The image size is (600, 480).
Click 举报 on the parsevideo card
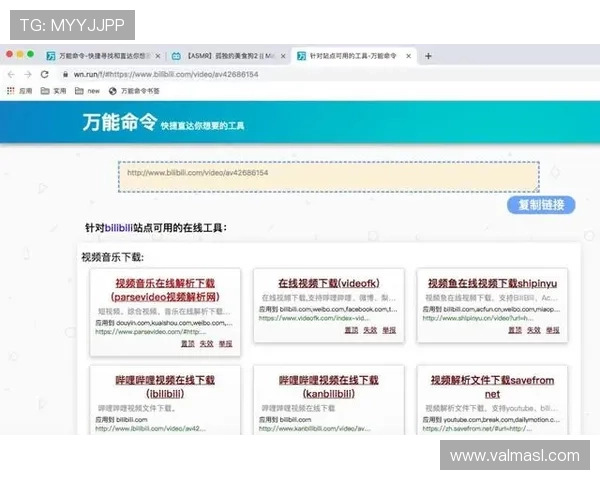225,344
